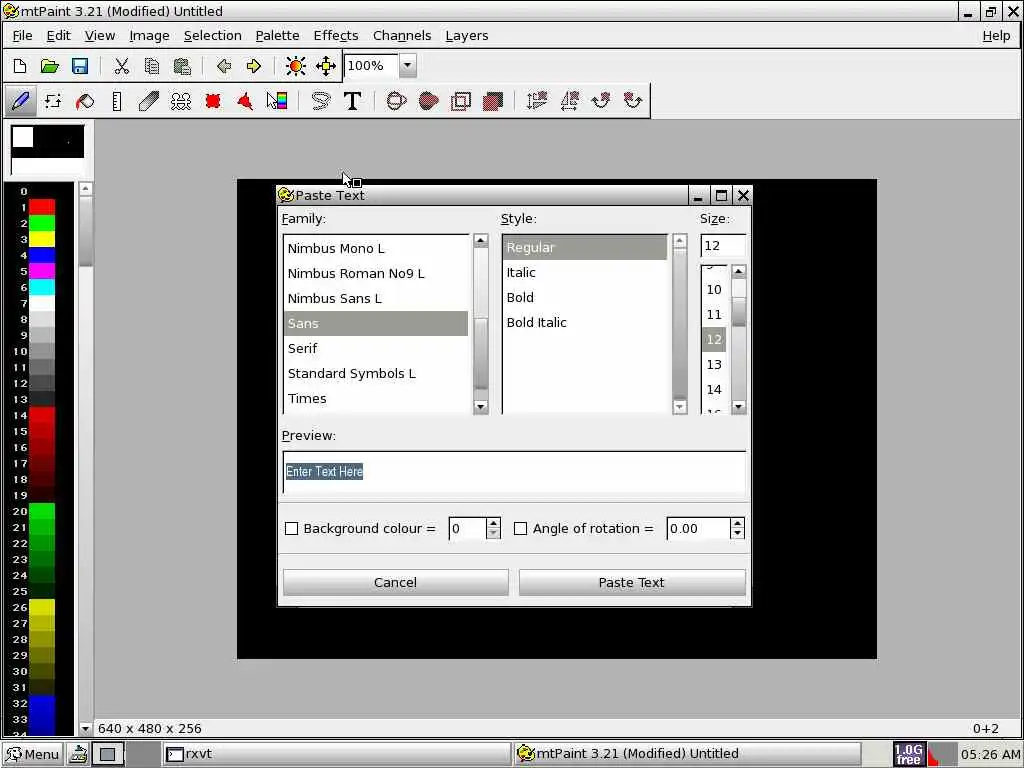The height and width of the screenshot is (768, 1024).
Task: Enable the Background colour checkbox
Action: coord(292,528)
